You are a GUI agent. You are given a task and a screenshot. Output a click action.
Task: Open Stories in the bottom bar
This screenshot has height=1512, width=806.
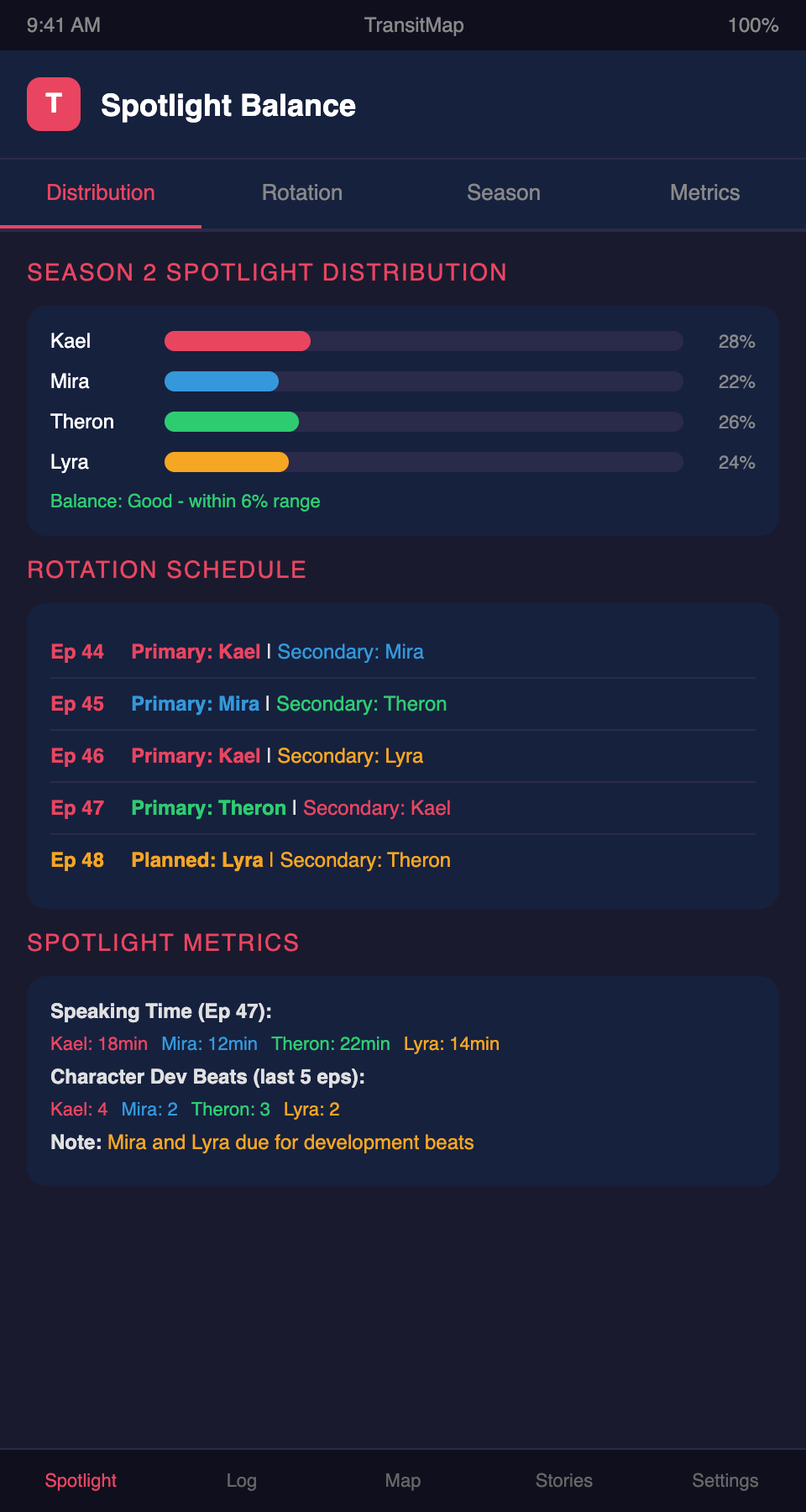coord(564,1481)
